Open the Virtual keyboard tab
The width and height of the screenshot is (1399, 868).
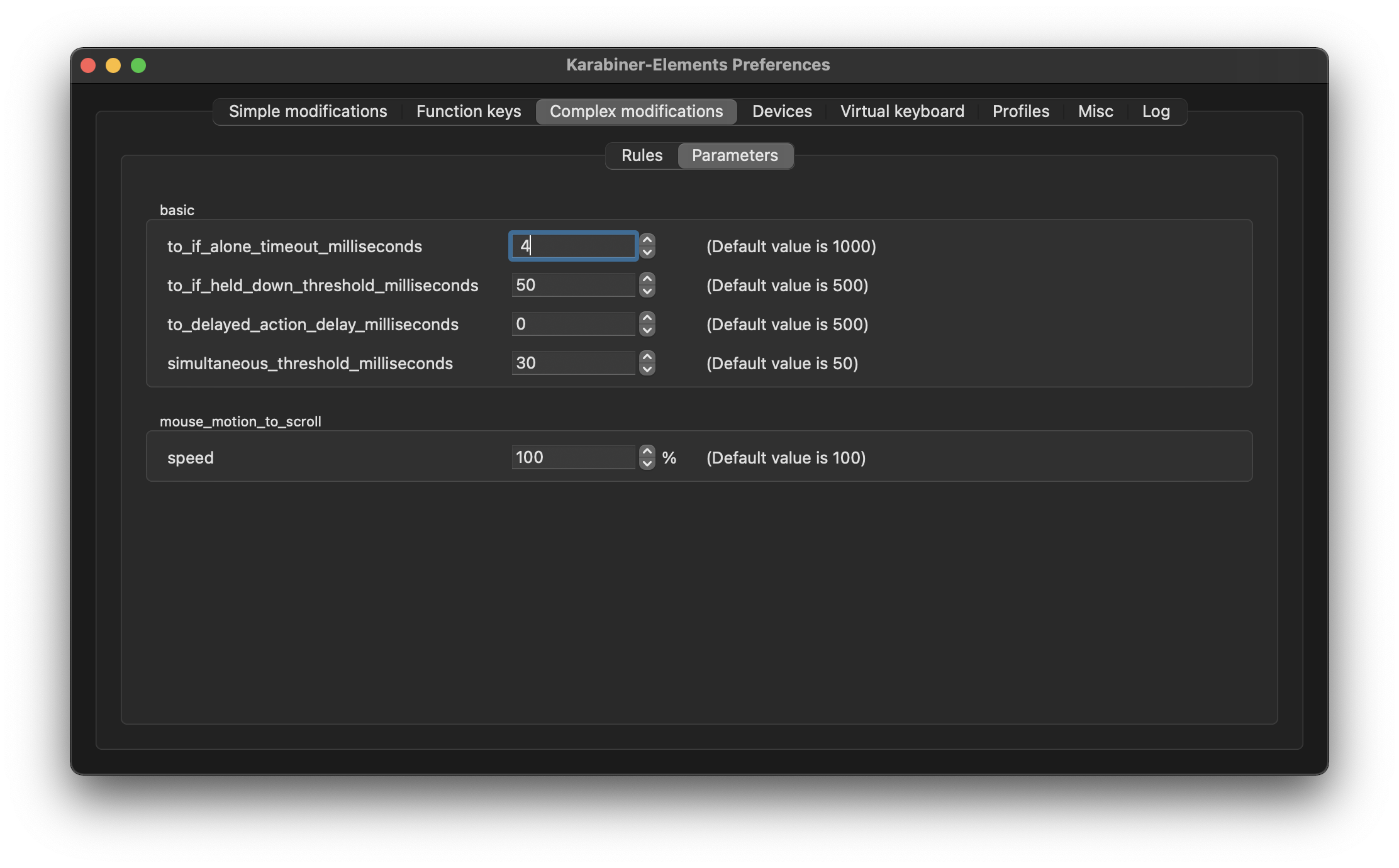point(902,111)
